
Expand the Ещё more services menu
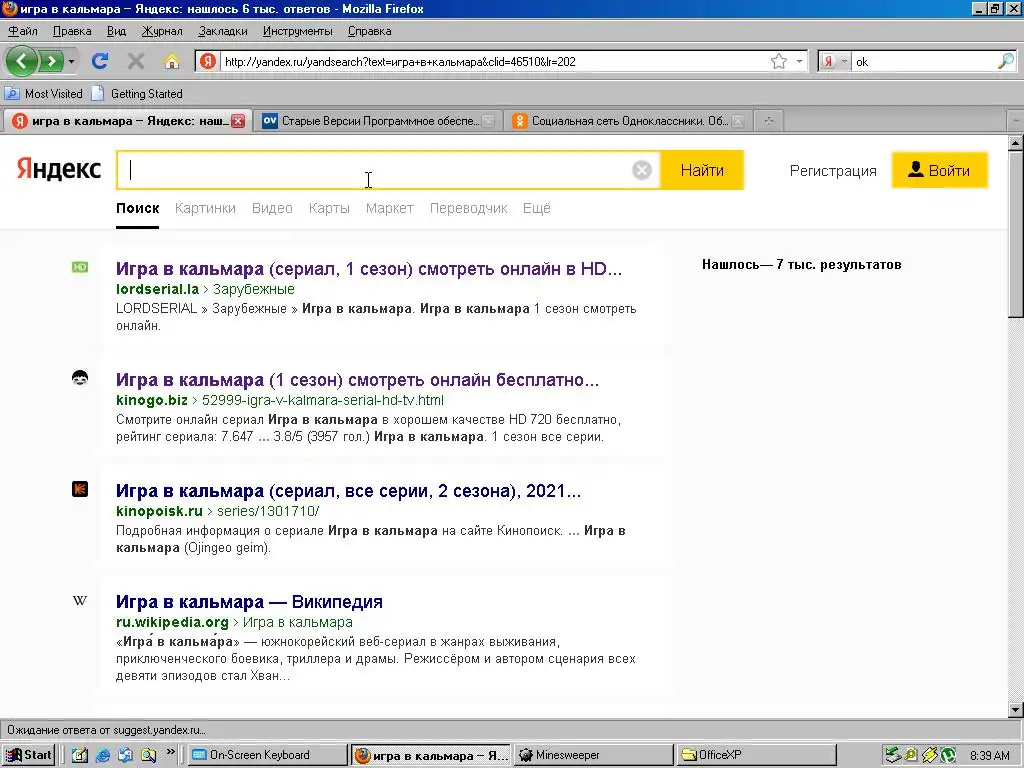tap(536, 208)
